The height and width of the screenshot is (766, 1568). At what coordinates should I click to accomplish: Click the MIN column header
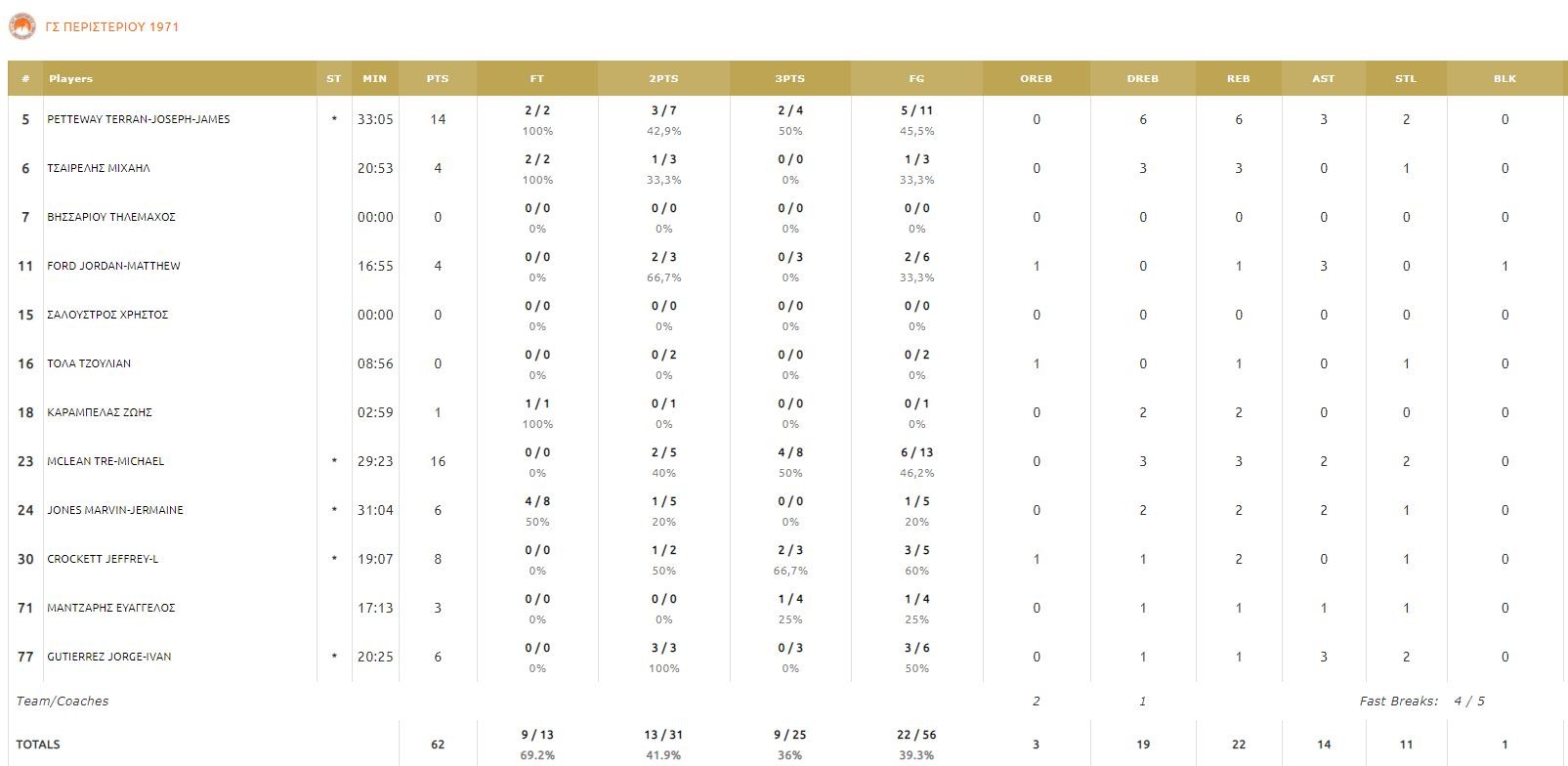[x=375, y=78]
